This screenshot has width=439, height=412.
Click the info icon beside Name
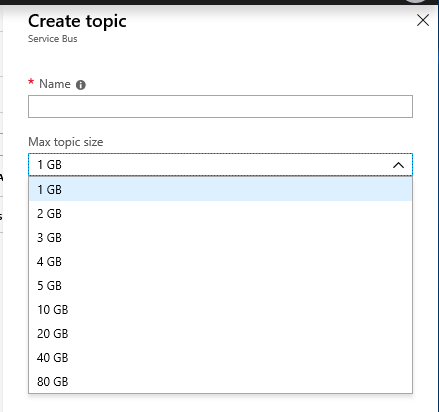pos(81,85)
